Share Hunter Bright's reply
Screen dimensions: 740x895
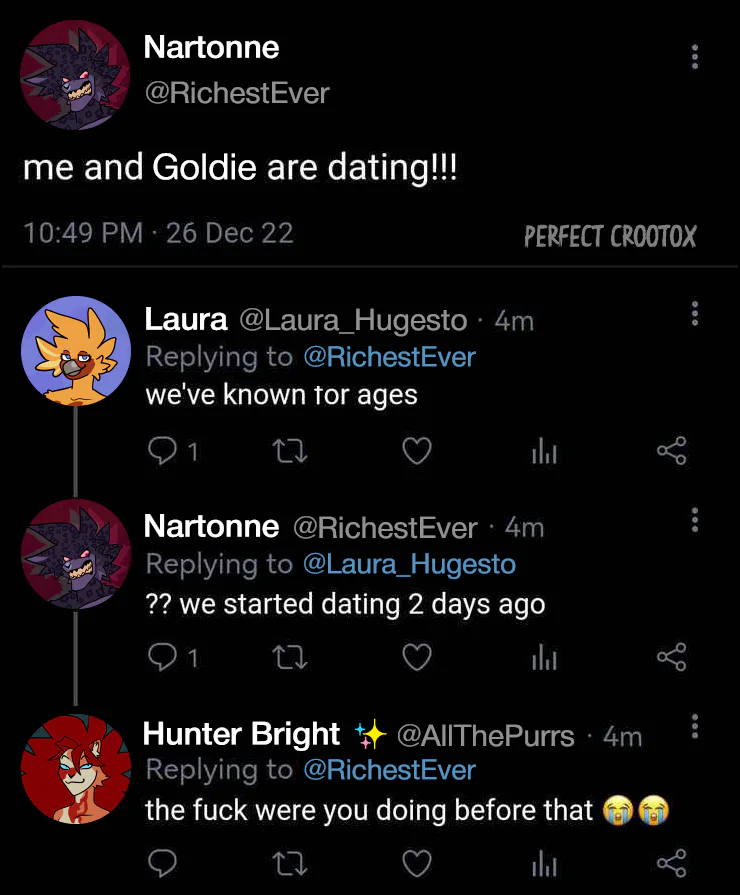672,862
